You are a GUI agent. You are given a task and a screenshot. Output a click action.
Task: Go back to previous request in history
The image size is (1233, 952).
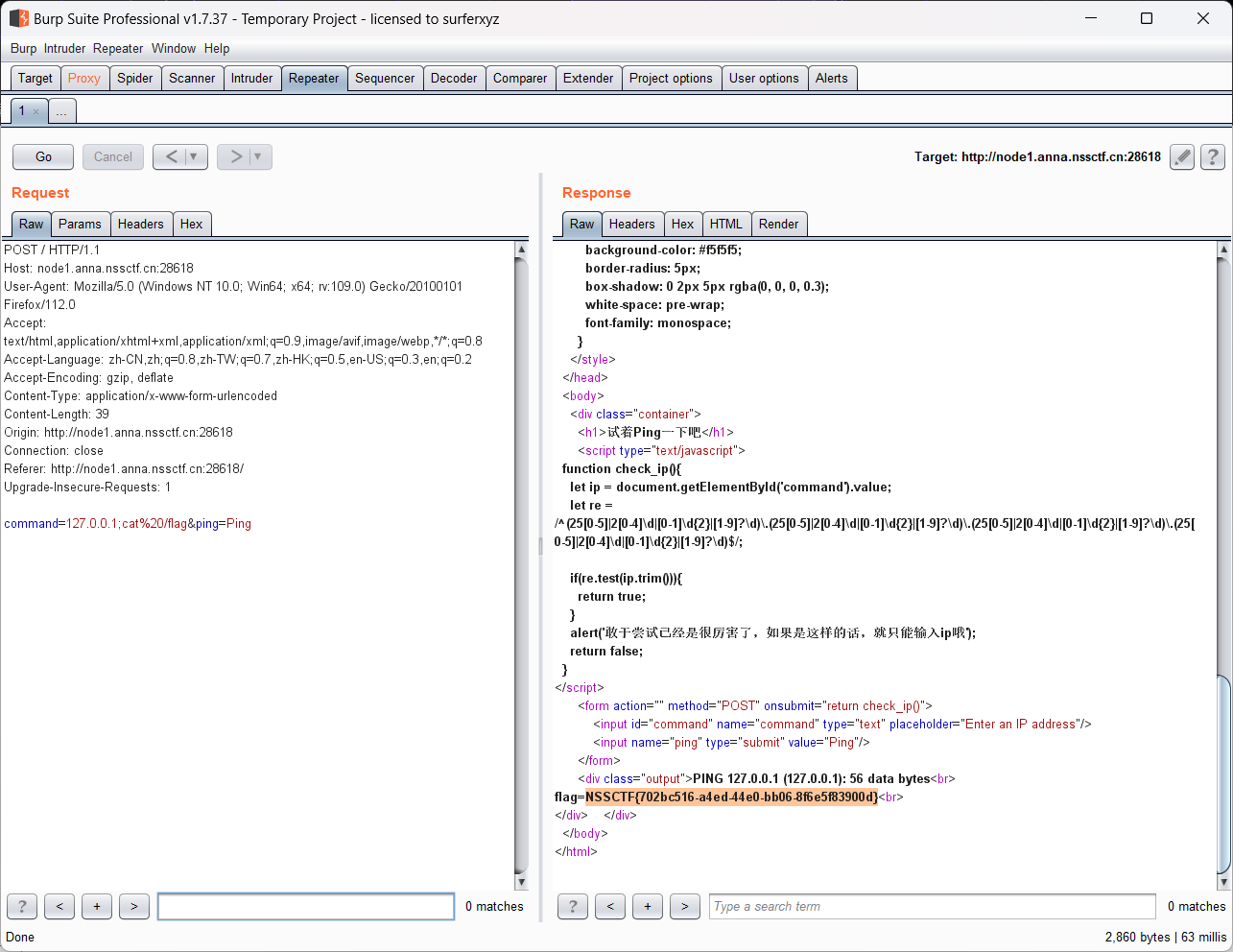pos(172,156)
